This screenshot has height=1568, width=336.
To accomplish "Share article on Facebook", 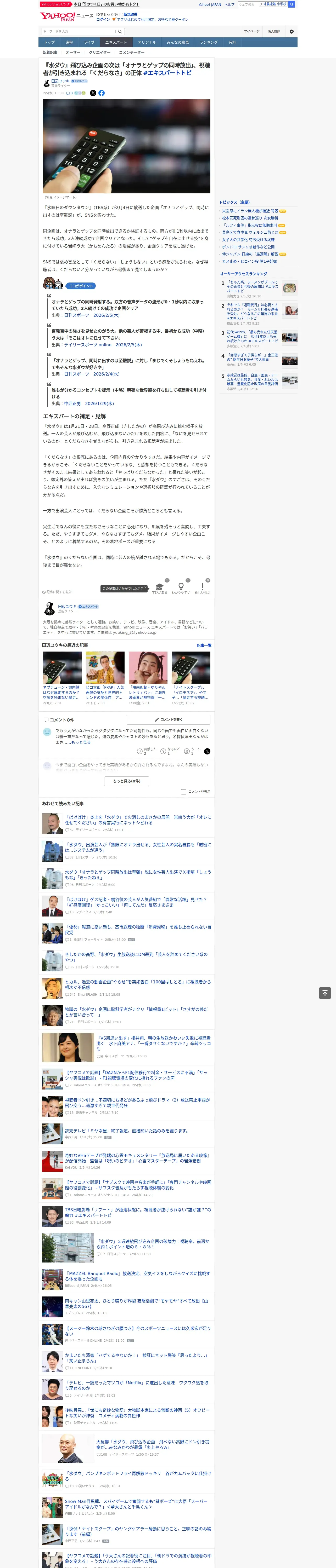I will point(101,93).
